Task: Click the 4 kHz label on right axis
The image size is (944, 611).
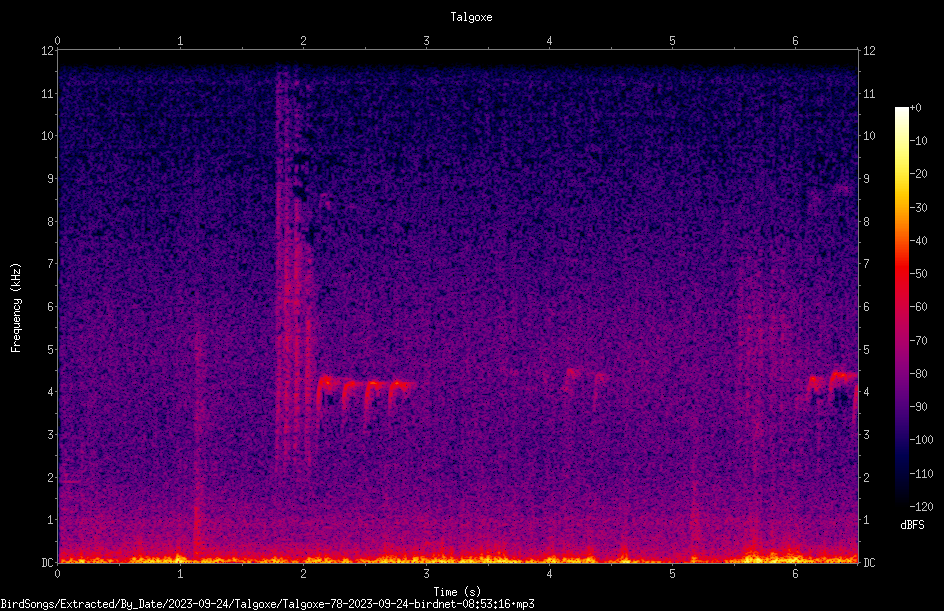Action: tap(866, 392)
